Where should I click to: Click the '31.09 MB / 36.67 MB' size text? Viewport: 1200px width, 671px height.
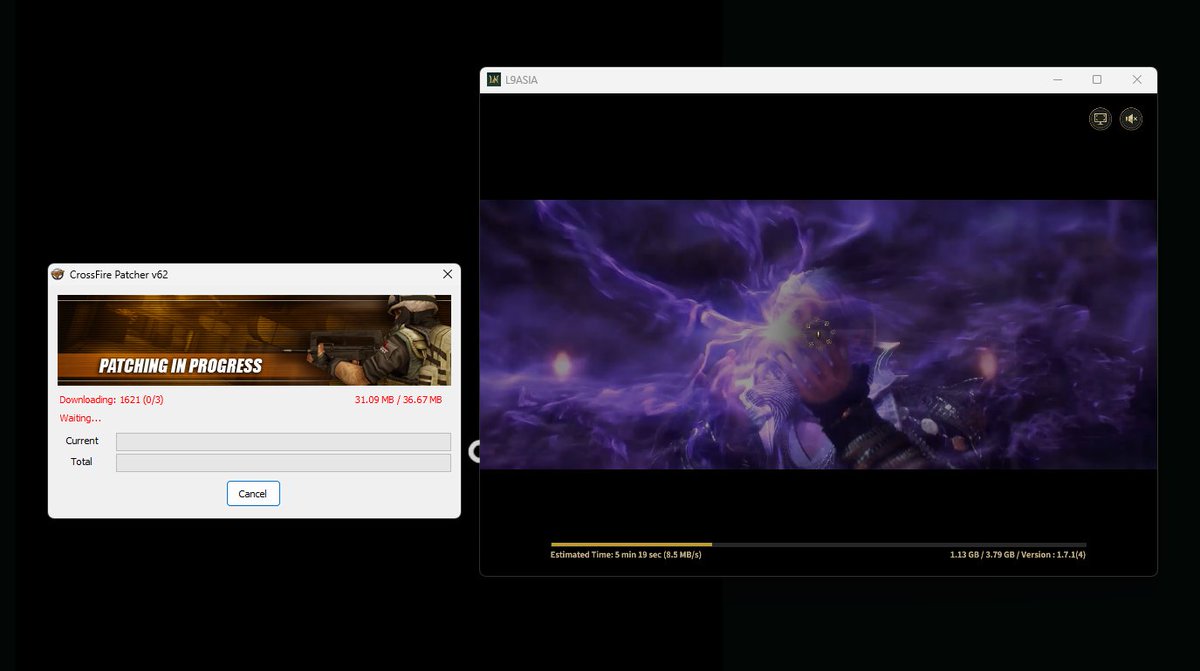point(398,400)
